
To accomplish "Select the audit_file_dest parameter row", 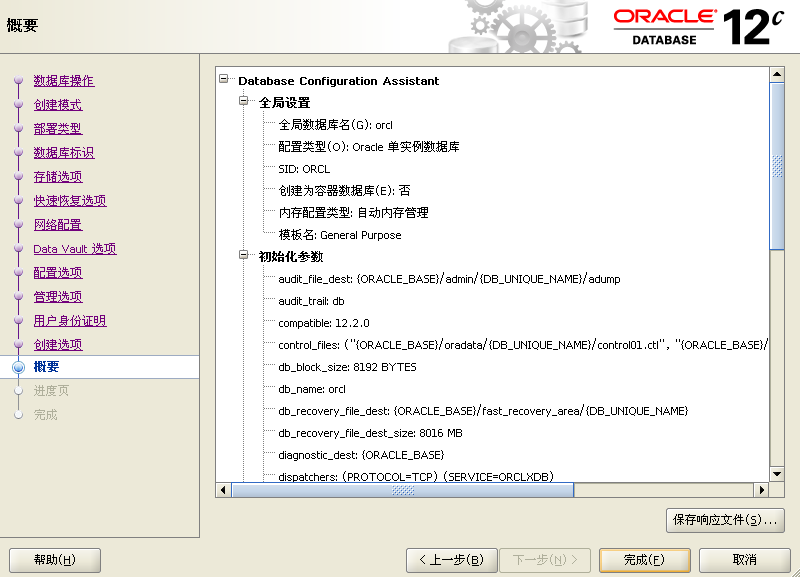I will 449,279.
